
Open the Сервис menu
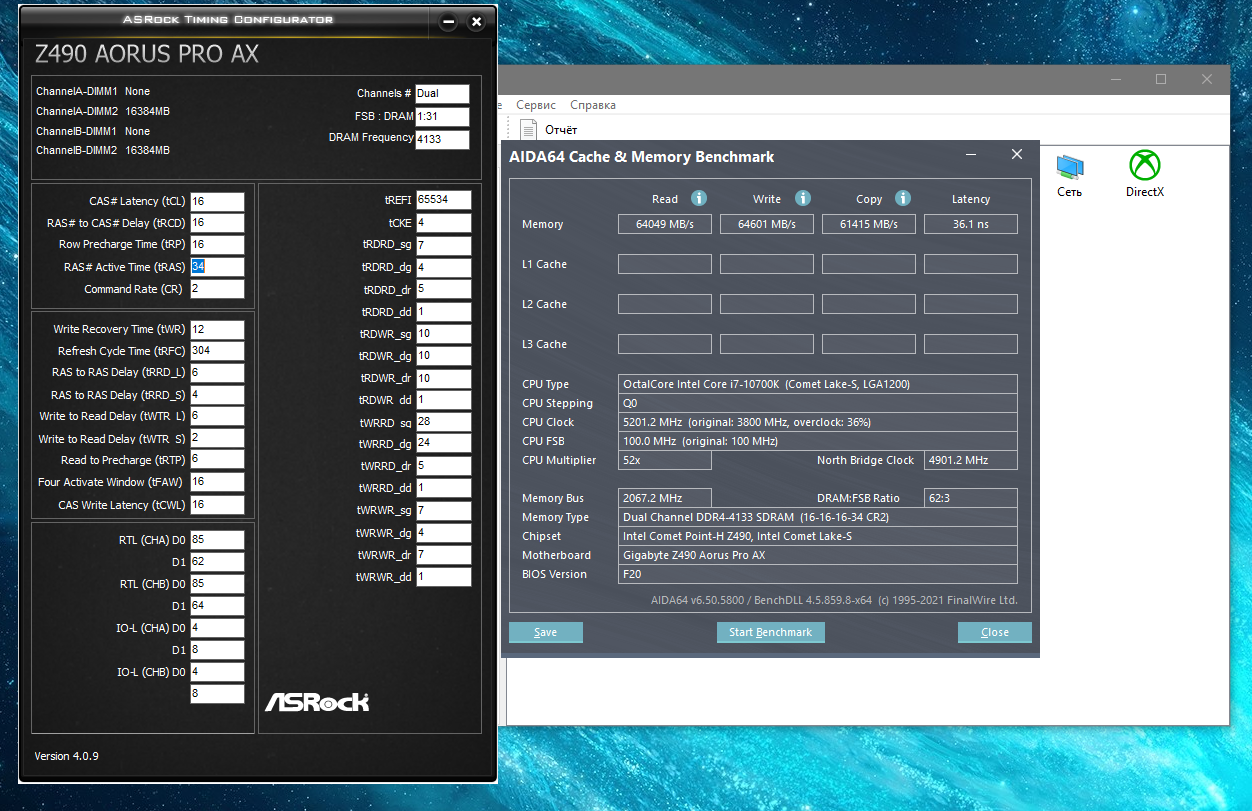(x=536, y=105)
